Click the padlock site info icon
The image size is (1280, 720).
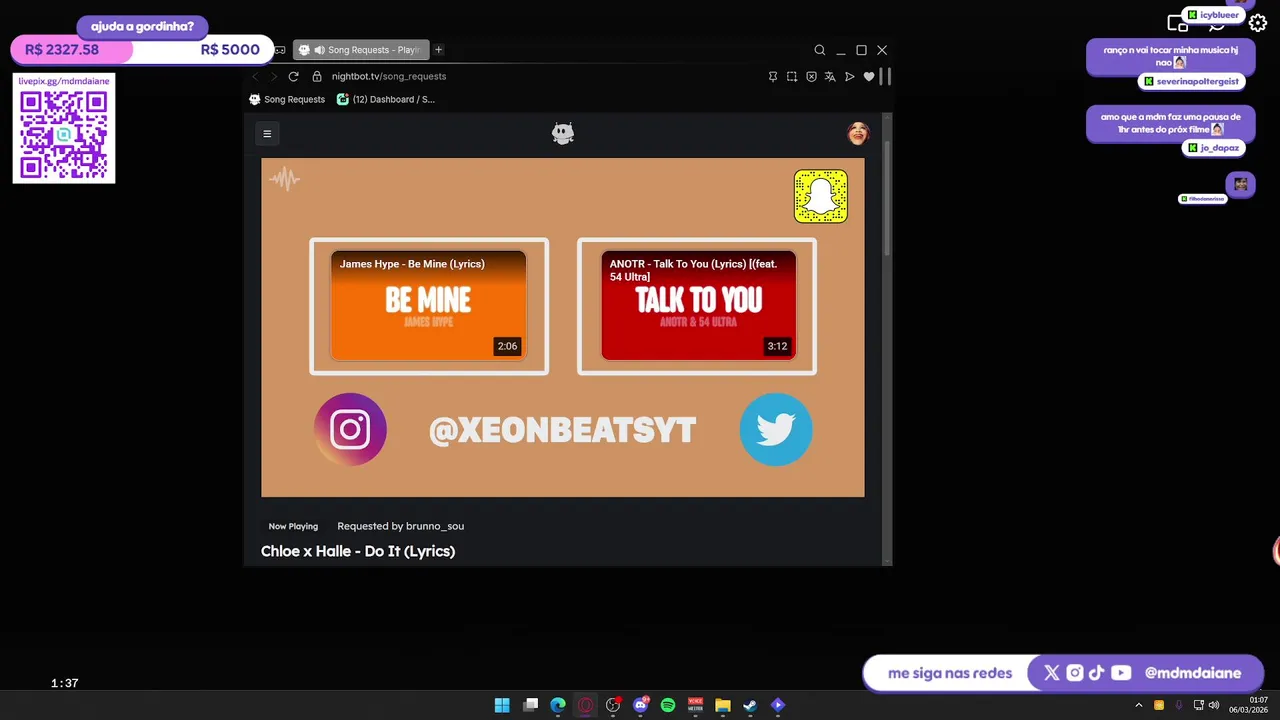[x=317, y=76]
